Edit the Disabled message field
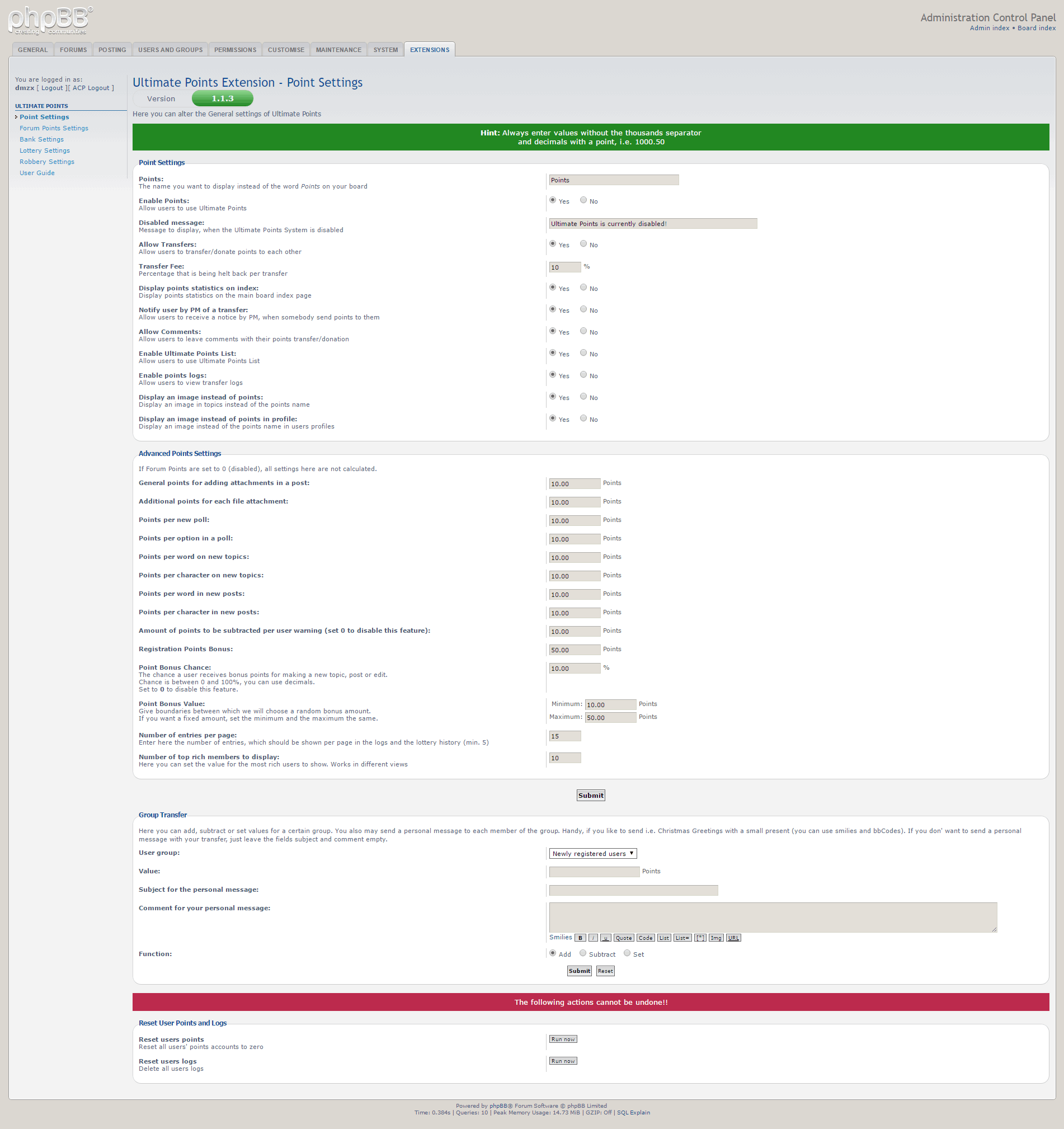Screen dimensions: 1064x1129 tap(653, 224)
